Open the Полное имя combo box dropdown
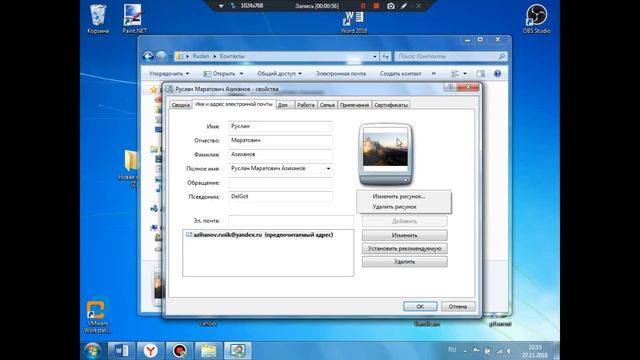This screenshot has width=640, height=360. [x=328, y=169]
